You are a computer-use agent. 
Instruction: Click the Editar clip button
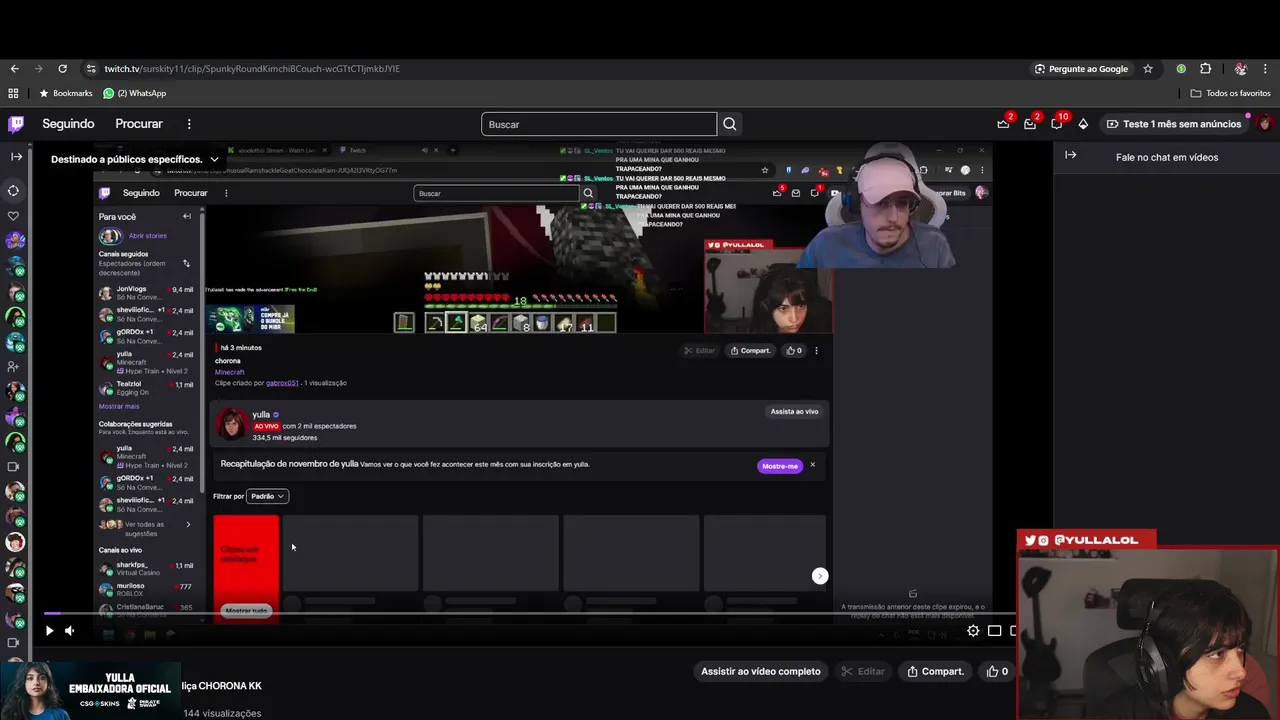click(863, 671)
